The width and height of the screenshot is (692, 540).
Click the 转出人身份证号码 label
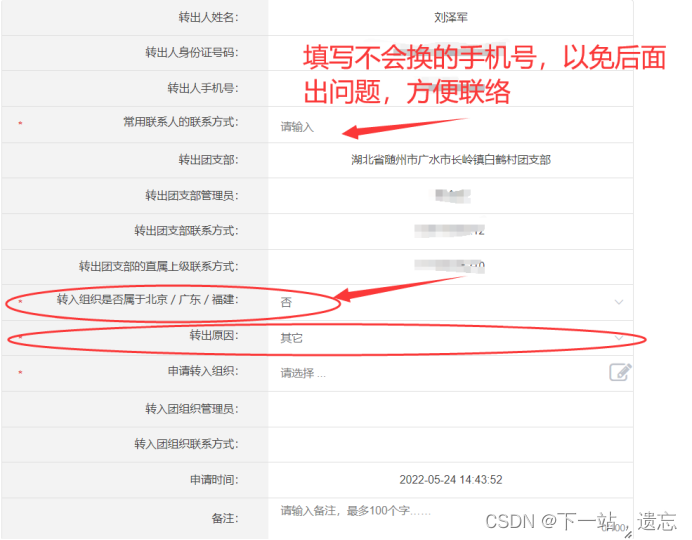(x=192, y=52)
